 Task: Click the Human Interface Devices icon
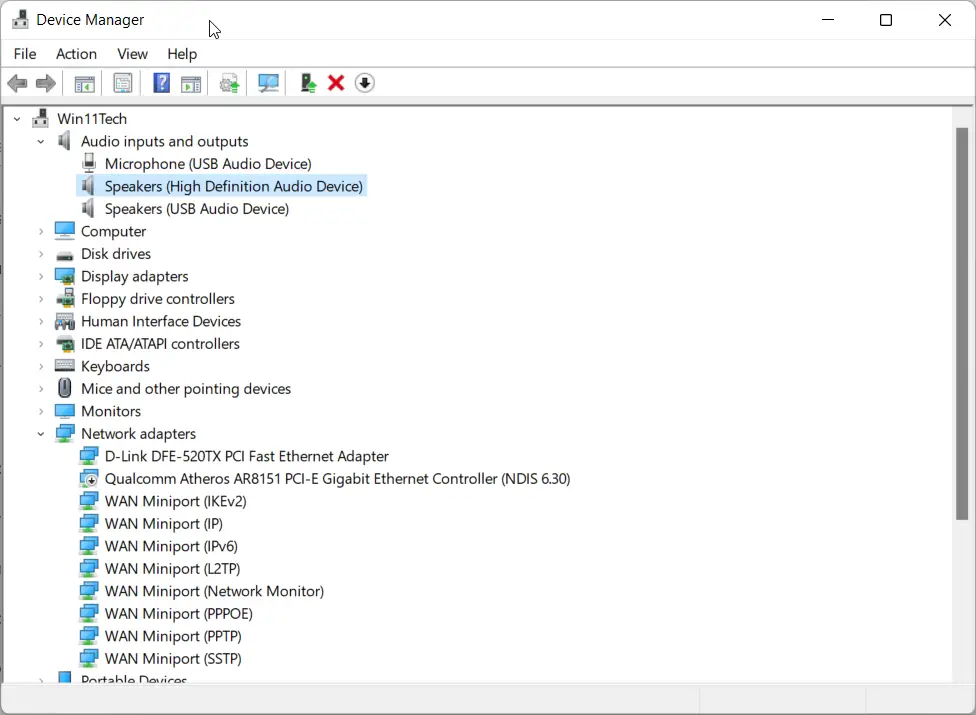pos(65,321)
